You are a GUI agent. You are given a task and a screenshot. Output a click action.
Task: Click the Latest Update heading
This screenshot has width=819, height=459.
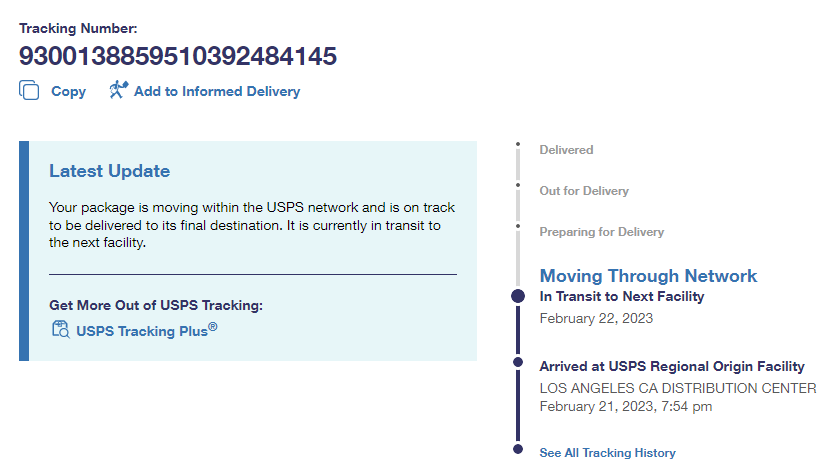click(109, 171)
